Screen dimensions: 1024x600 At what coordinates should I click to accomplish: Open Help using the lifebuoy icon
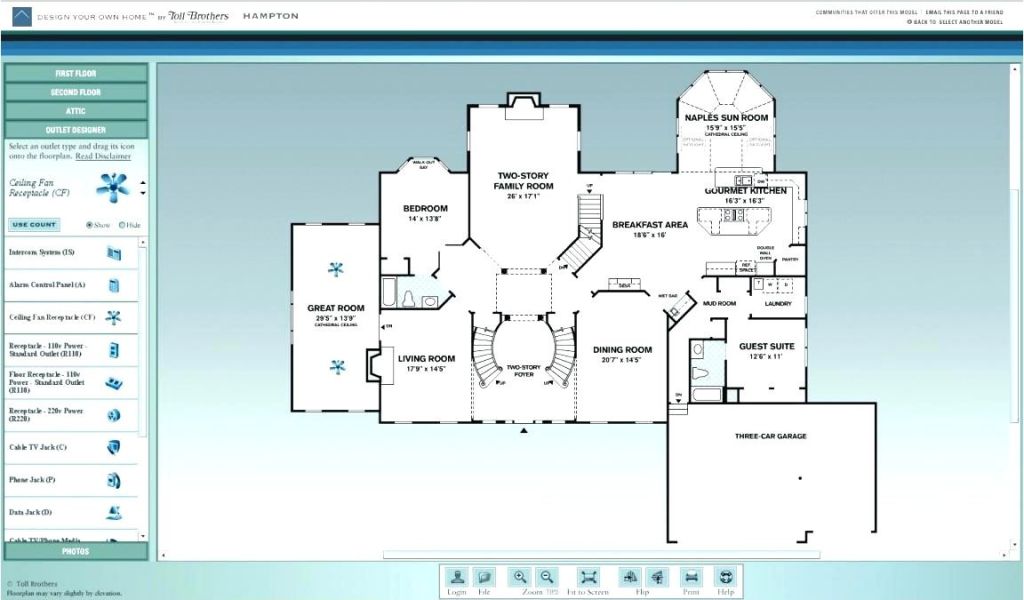click(725, 577)
